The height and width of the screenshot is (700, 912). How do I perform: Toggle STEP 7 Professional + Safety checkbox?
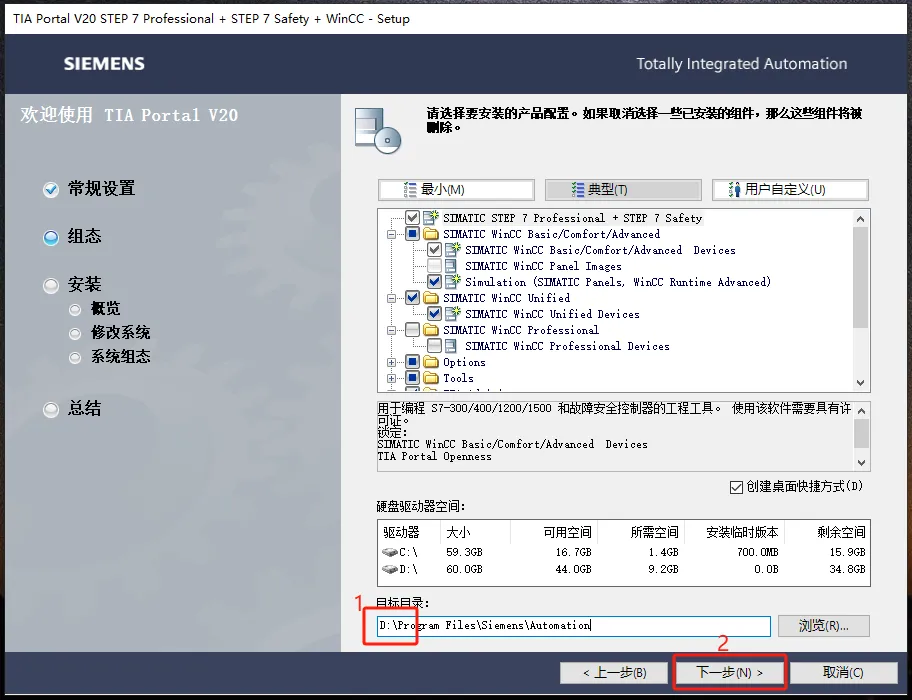point(412,217)
